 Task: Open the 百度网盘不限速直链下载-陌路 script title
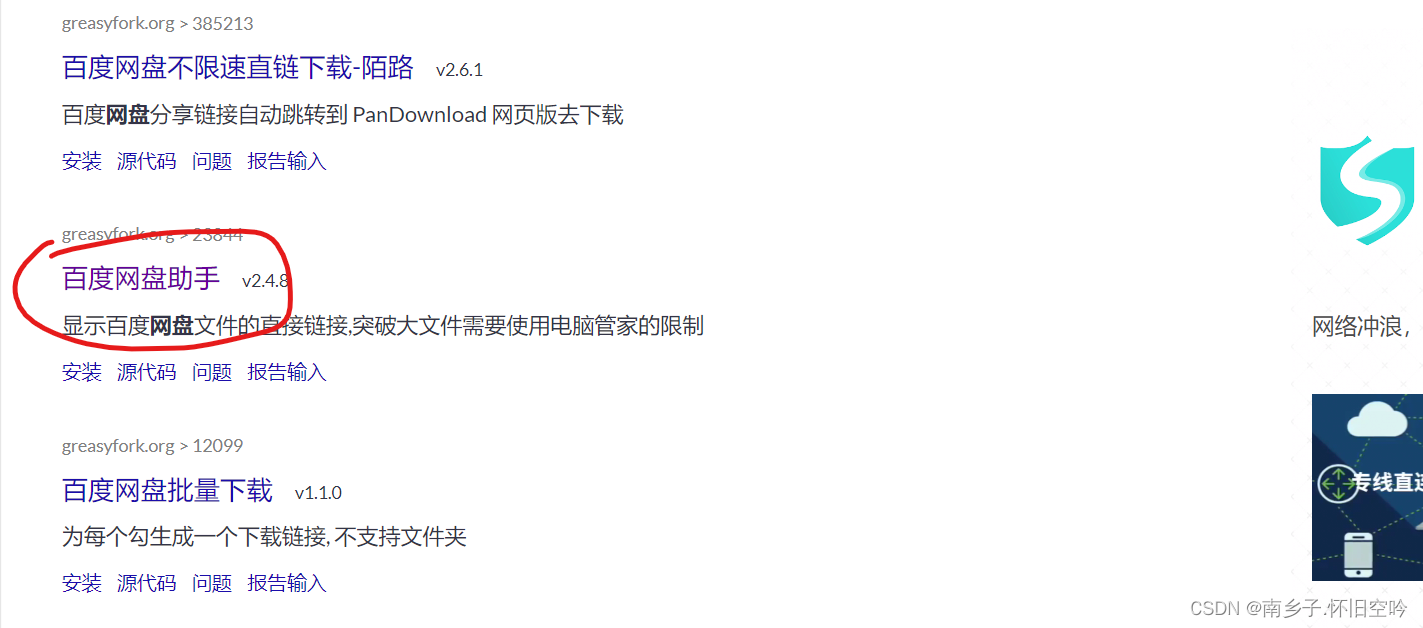238,67
